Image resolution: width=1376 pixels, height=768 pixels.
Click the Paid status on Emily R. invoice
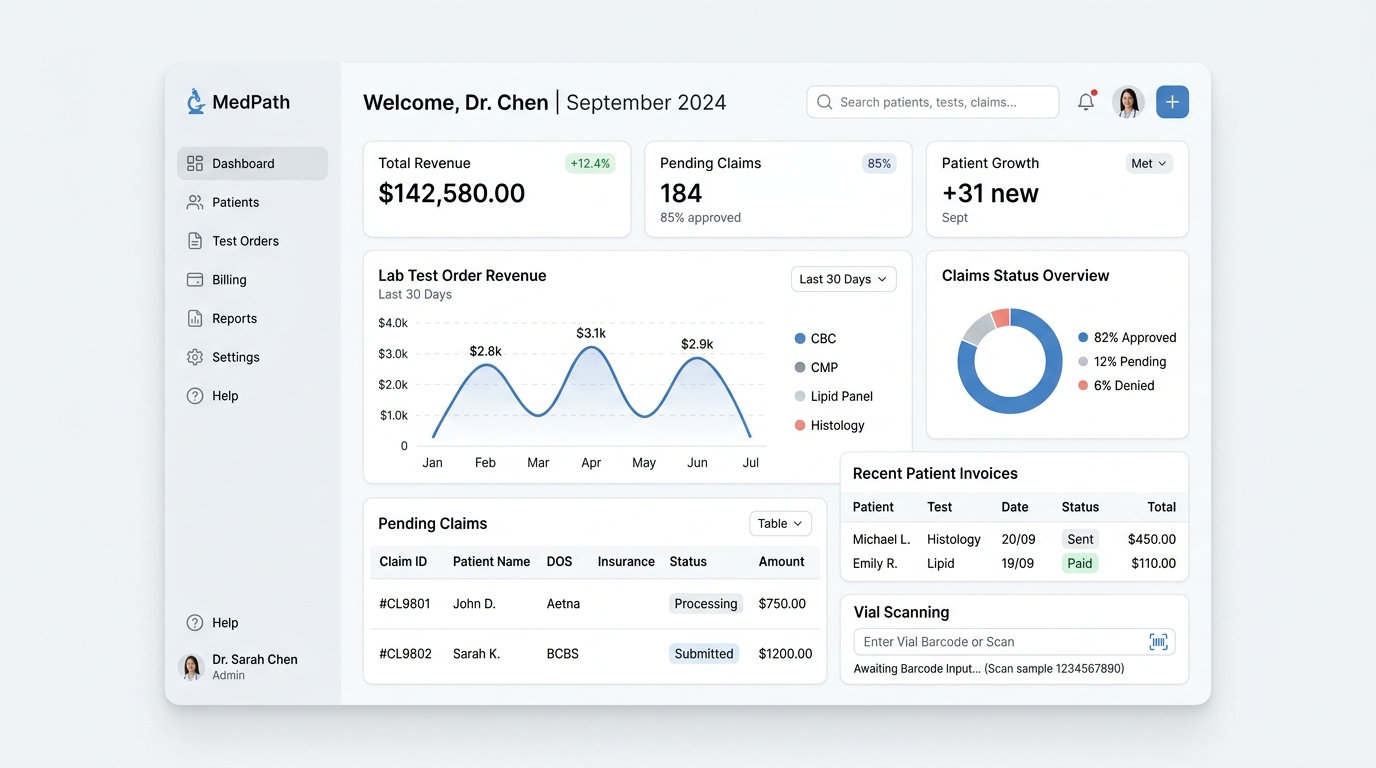pos(1080,563)
